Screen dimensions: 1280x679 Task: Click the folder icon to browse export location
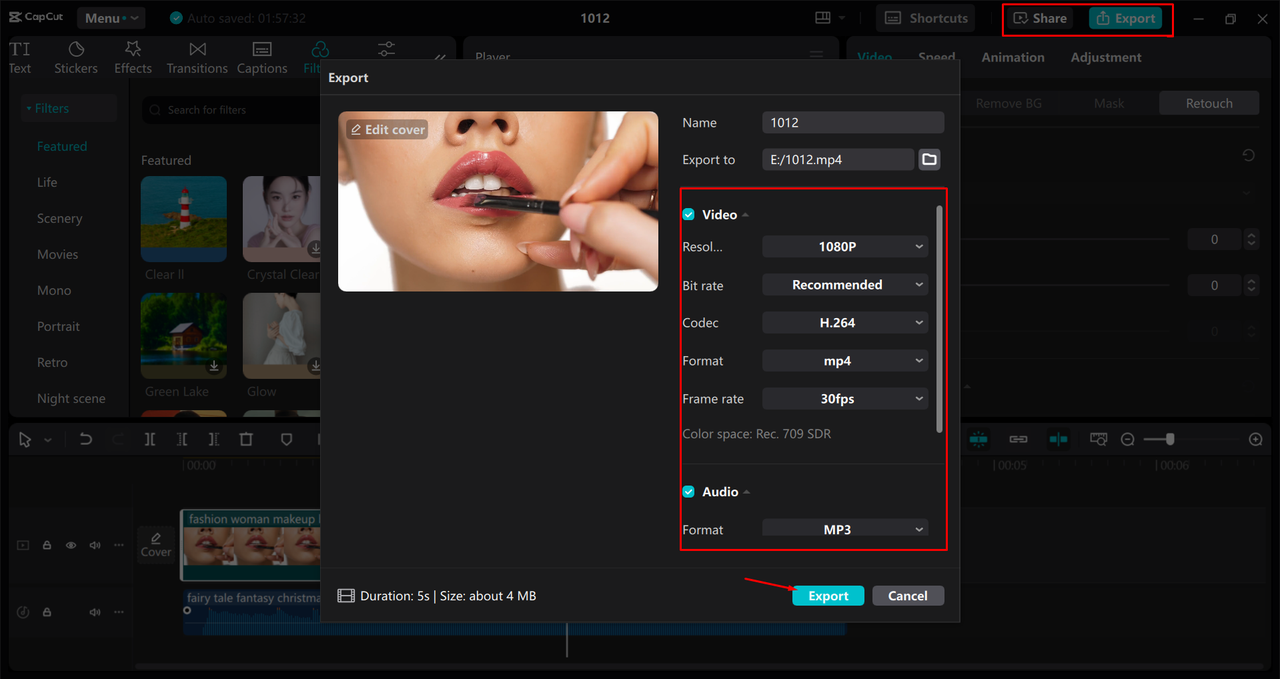(x=929, y=159)
